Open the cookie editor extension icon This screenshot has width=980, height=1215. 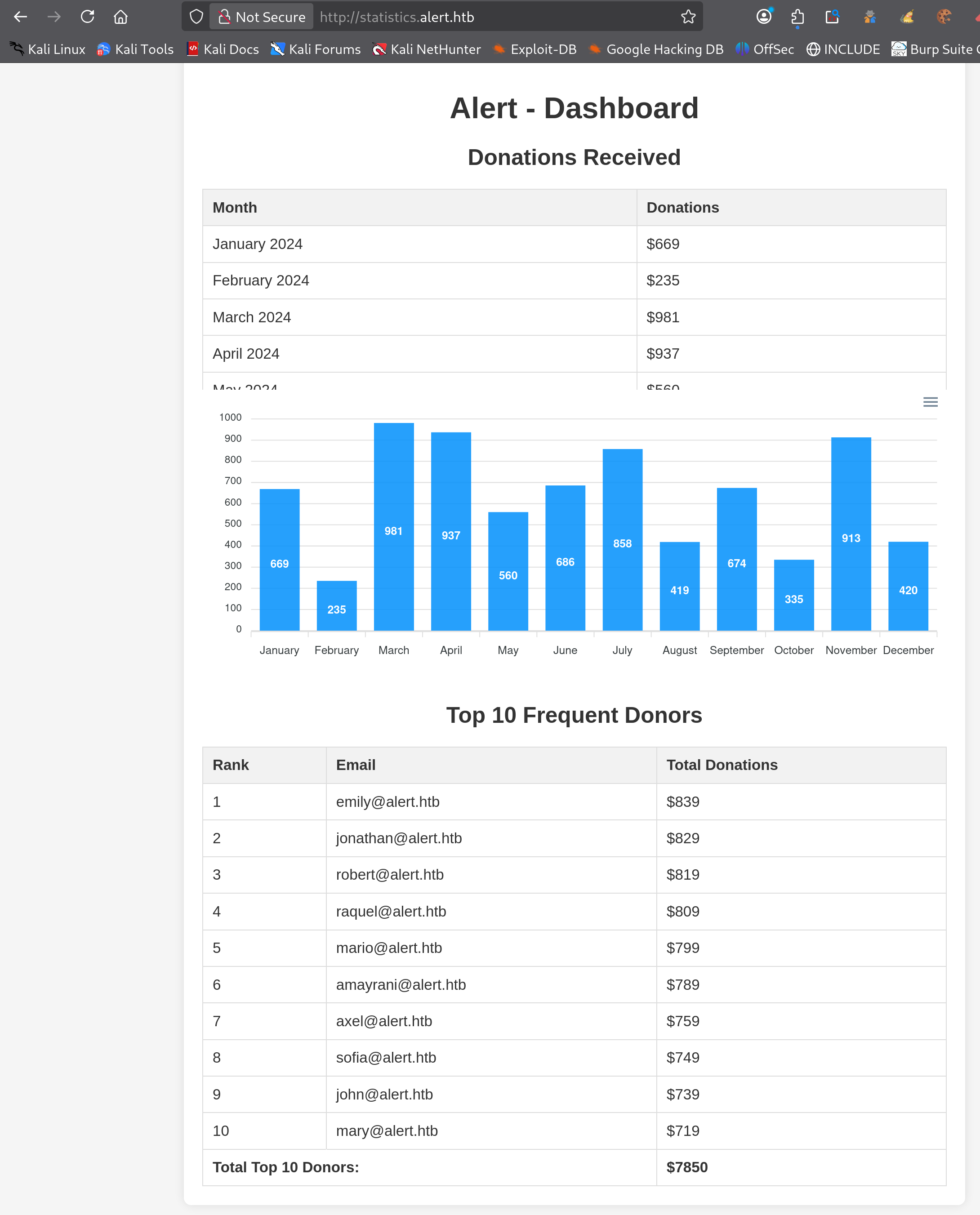click(943, 16)
